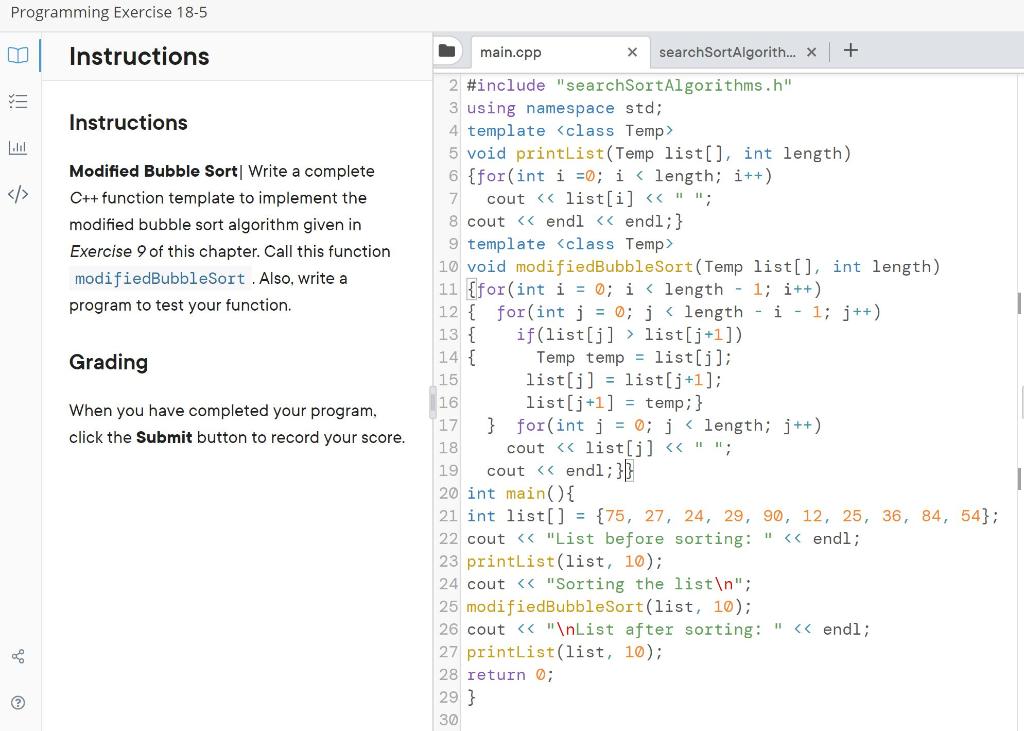Click 'return 0;' on line 28
Image resolution: width=1024 pixels, height=731 pixels.
coord(510,675)
